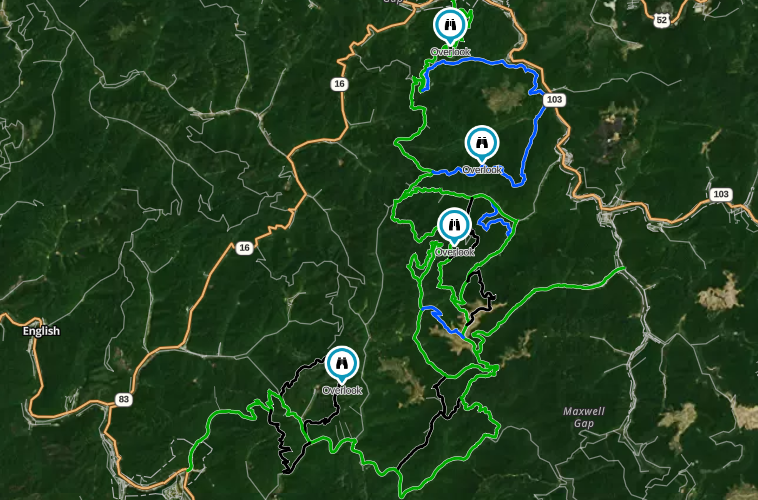
Task: Select the southern Route 16 shield above Route 83
Action: tap(245, 248)
